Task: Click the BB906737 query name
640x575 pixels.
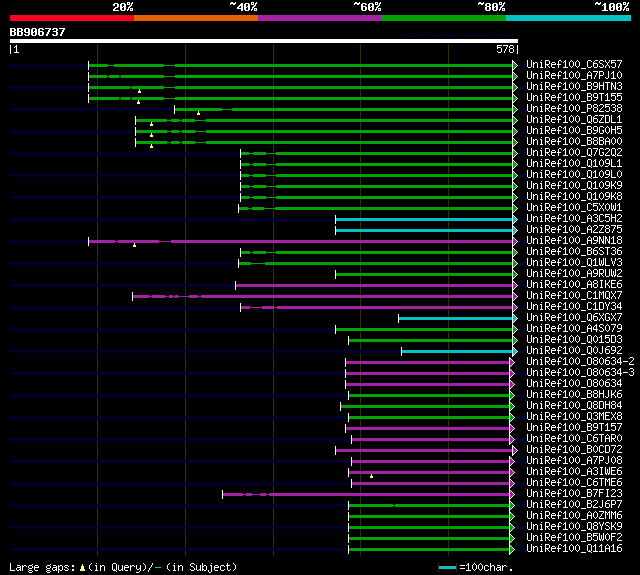Action: (x=38, y=32)
